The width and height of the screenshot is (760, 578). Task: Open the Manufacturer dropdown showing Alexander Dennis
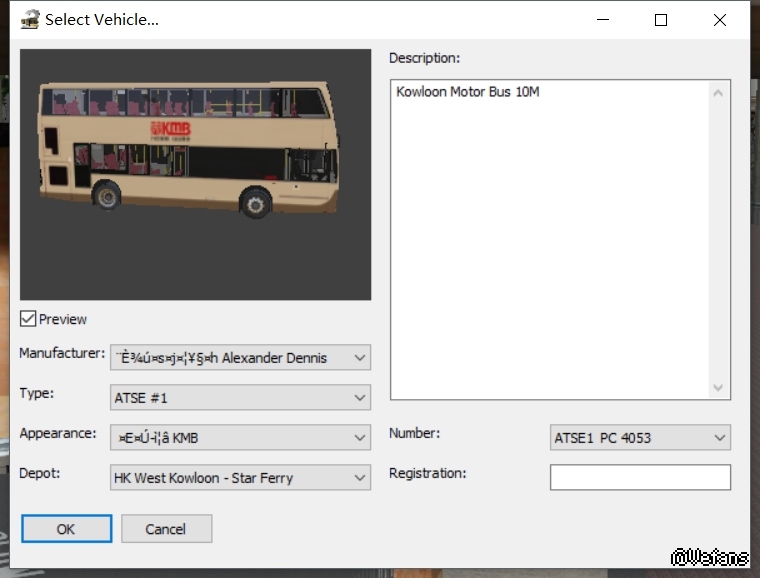(240, 358)
